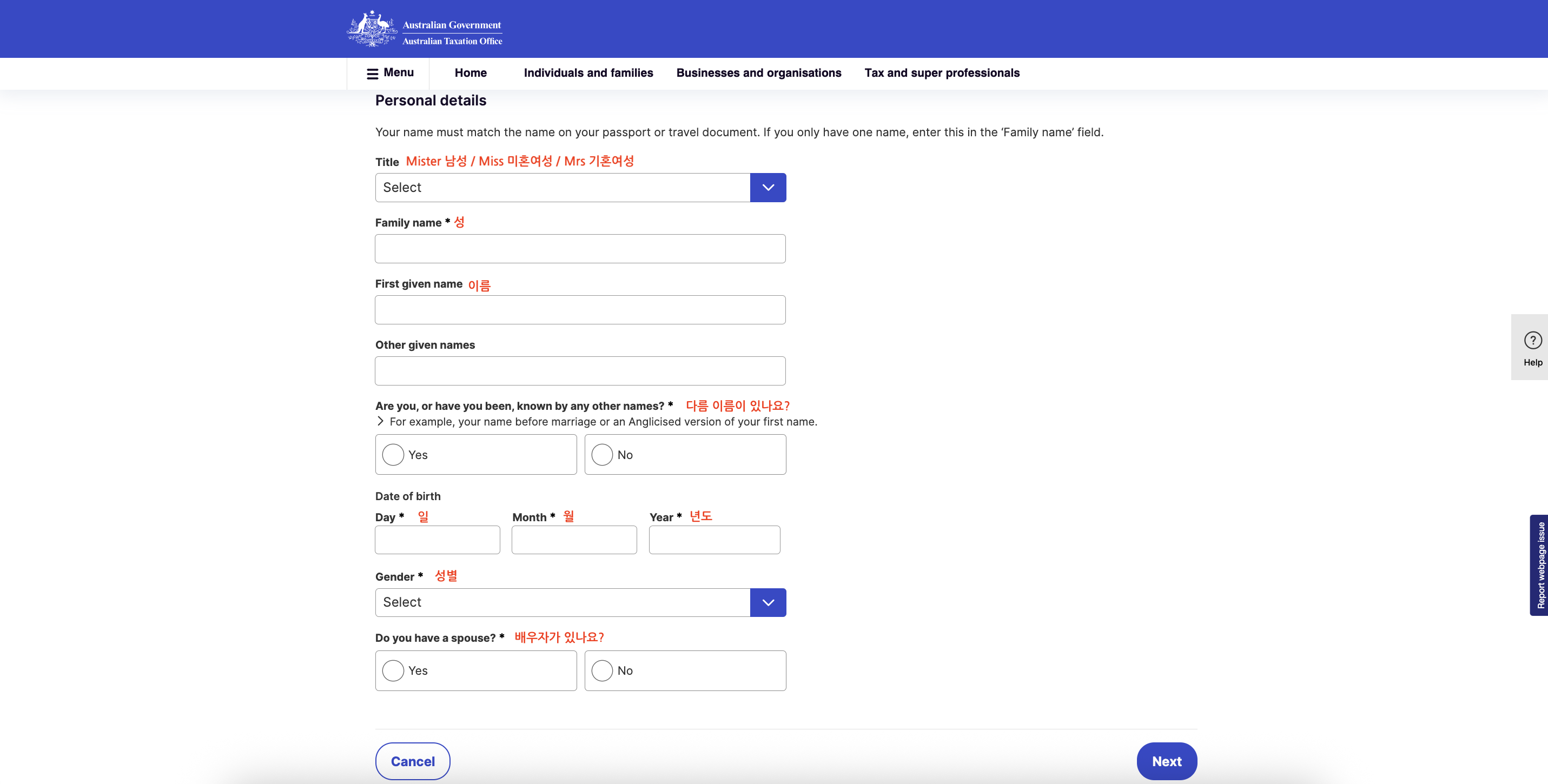Focus the Family name text field

(x=580, y=249)
